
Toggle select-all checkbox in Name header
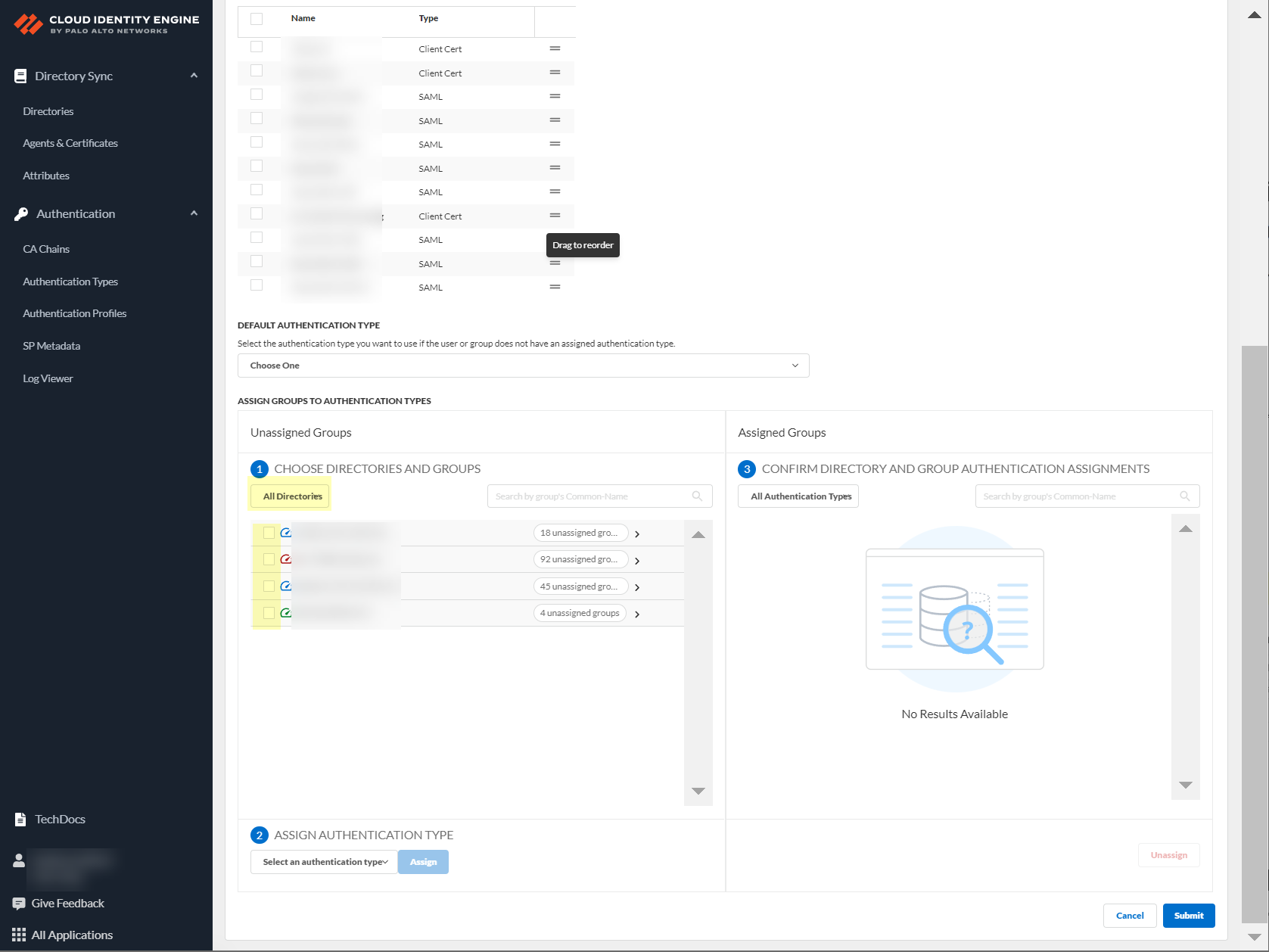coord(257,19)
